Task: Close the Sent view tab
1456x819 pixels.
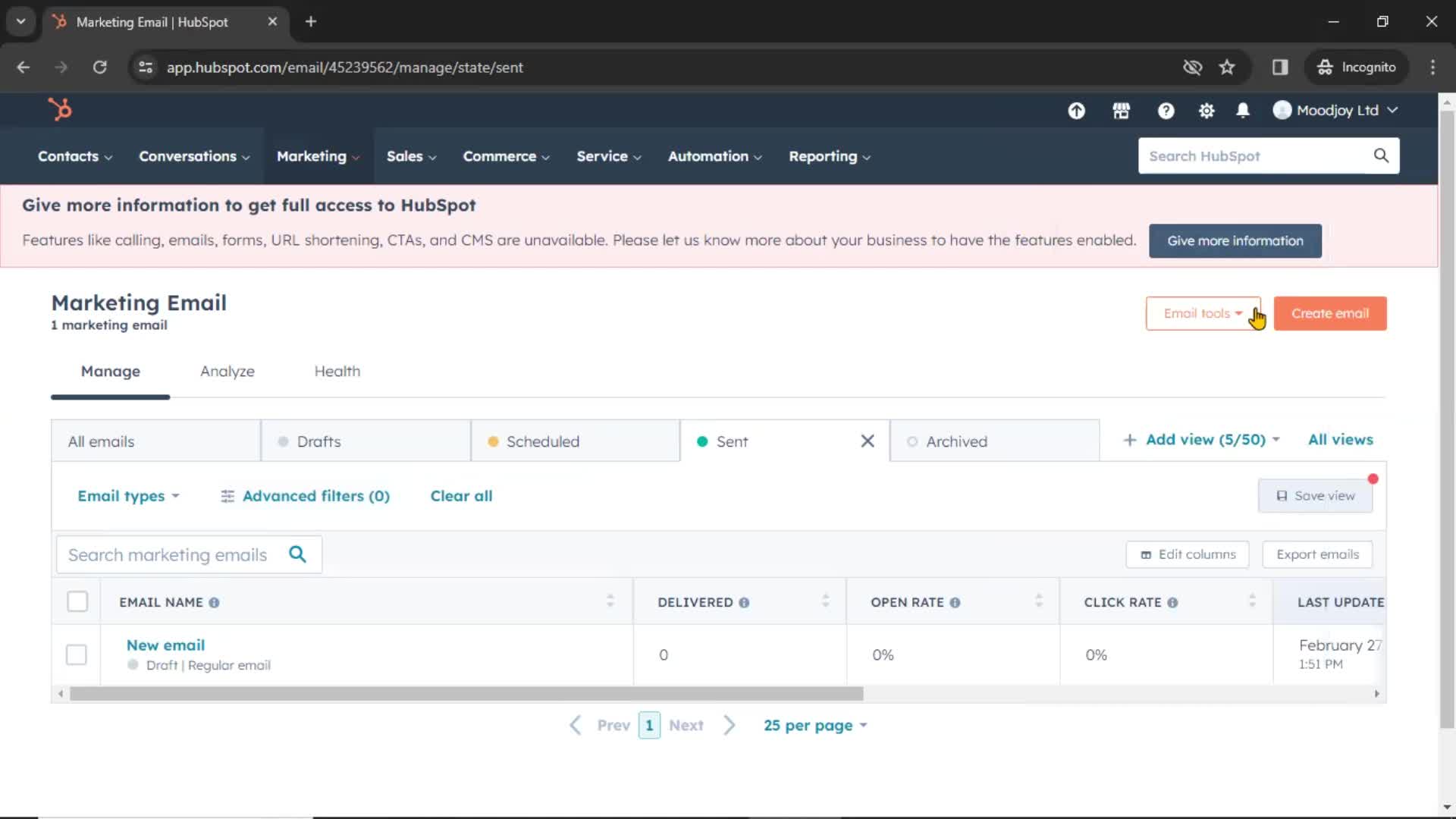Action: [868, 441]
